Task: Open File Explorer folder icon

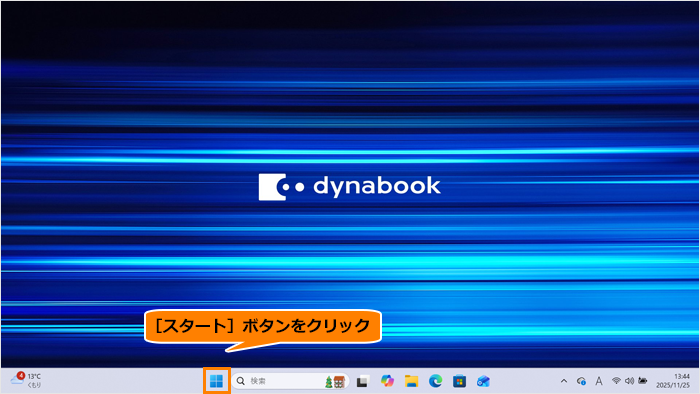Action: tap(411, 381)
